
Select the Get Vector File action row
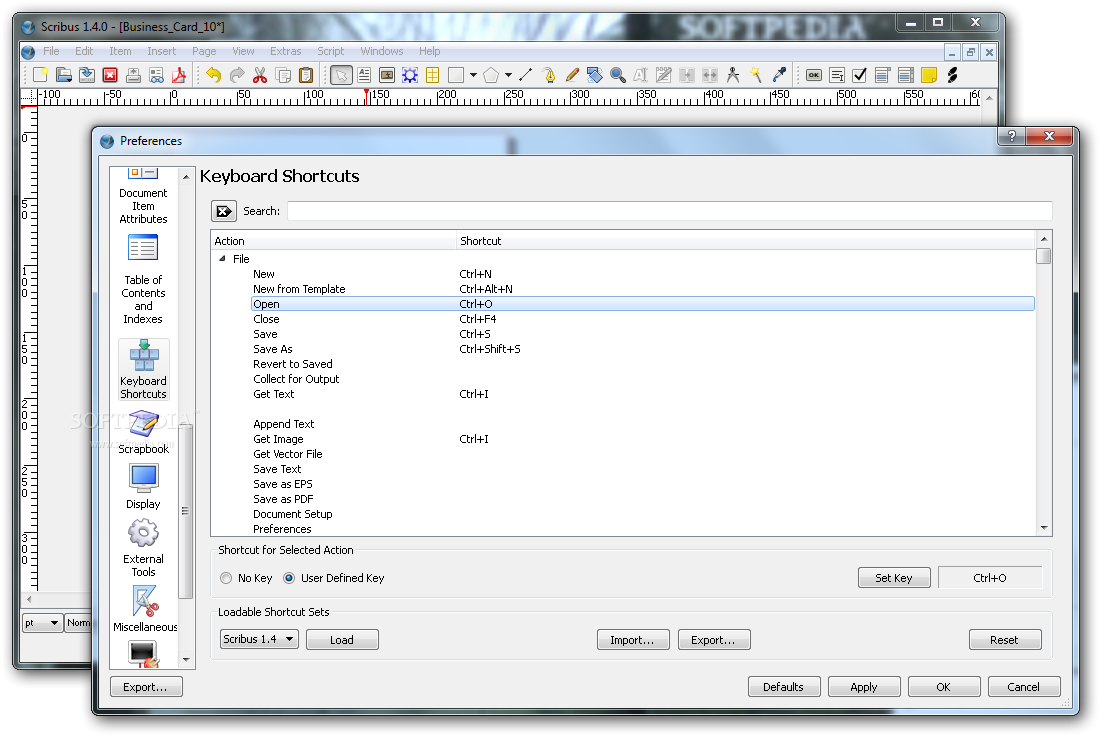642,454
